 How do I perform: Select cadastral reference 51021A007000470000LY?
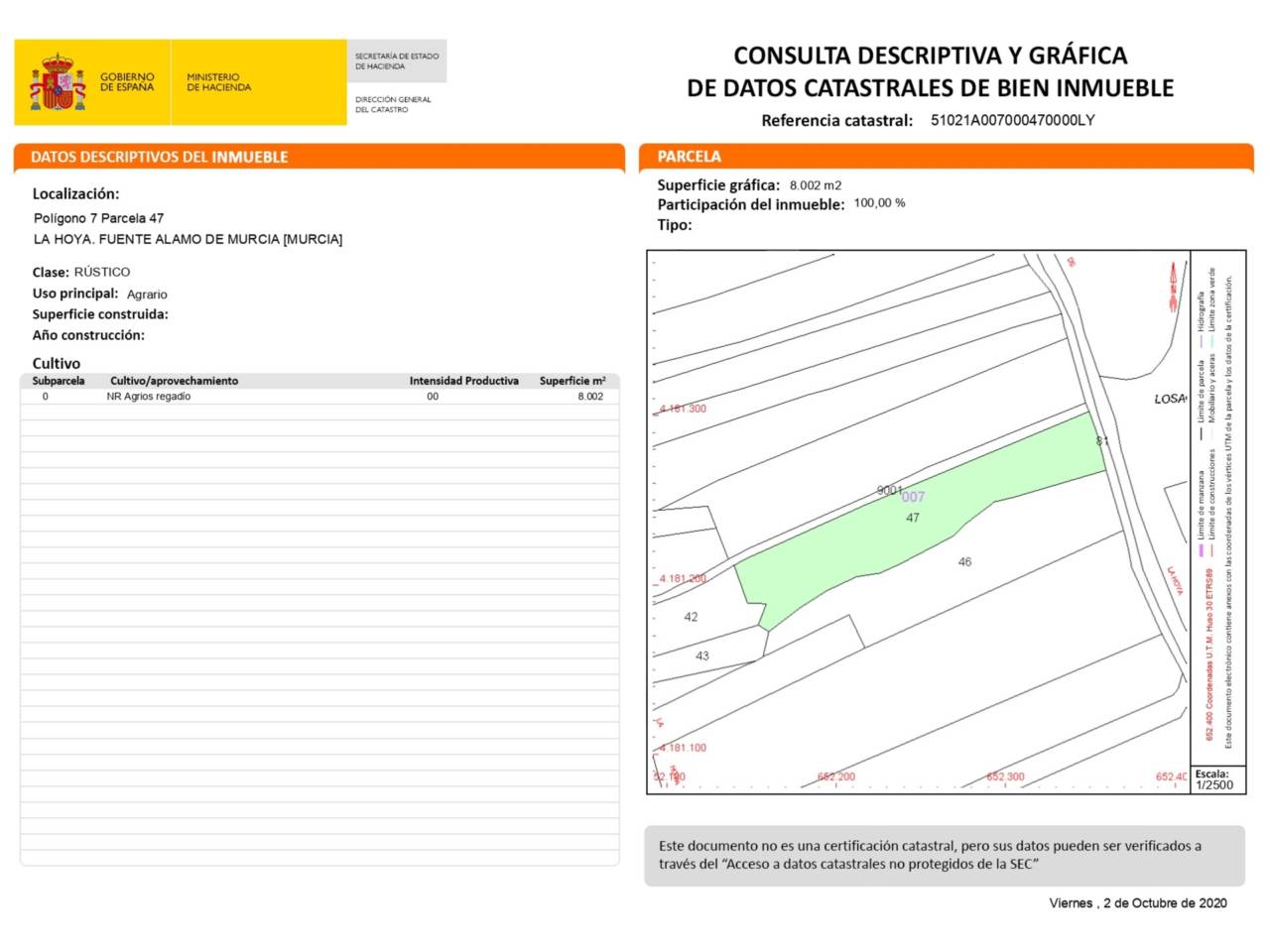pos(1013,120)
